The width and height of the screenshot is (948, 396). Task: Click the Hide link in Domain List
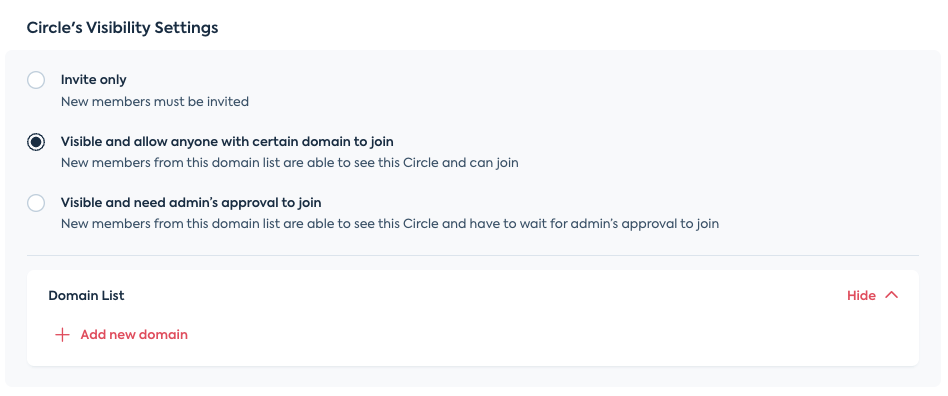(x=861, y=296)
